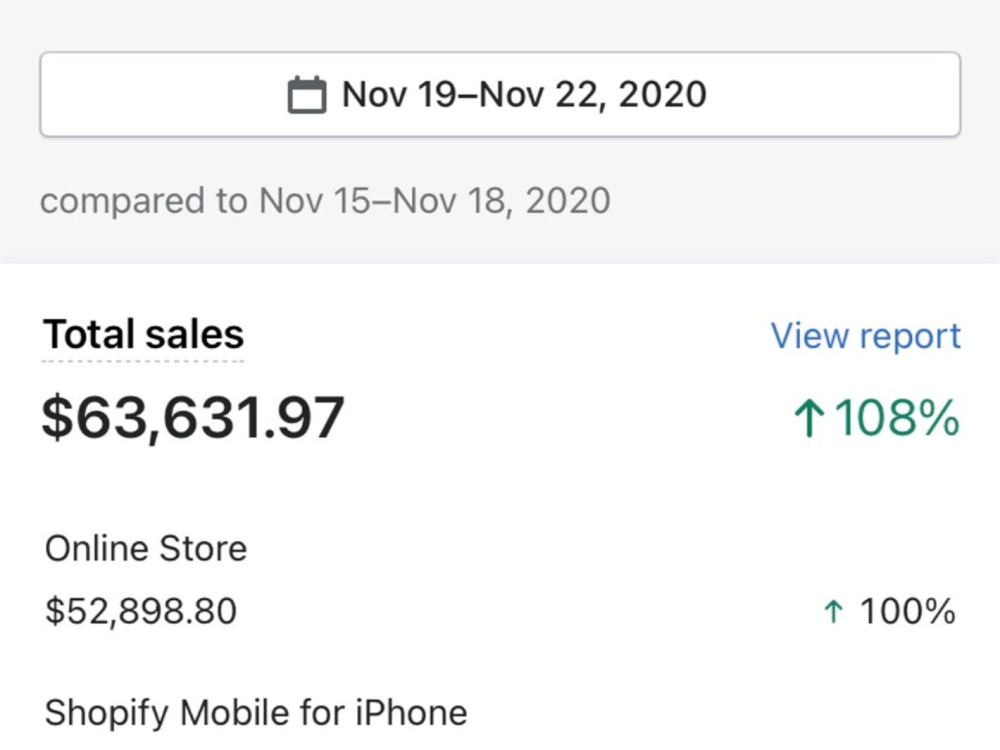Select the Shopify Mobile for iPhone channel

coord(256,713)
